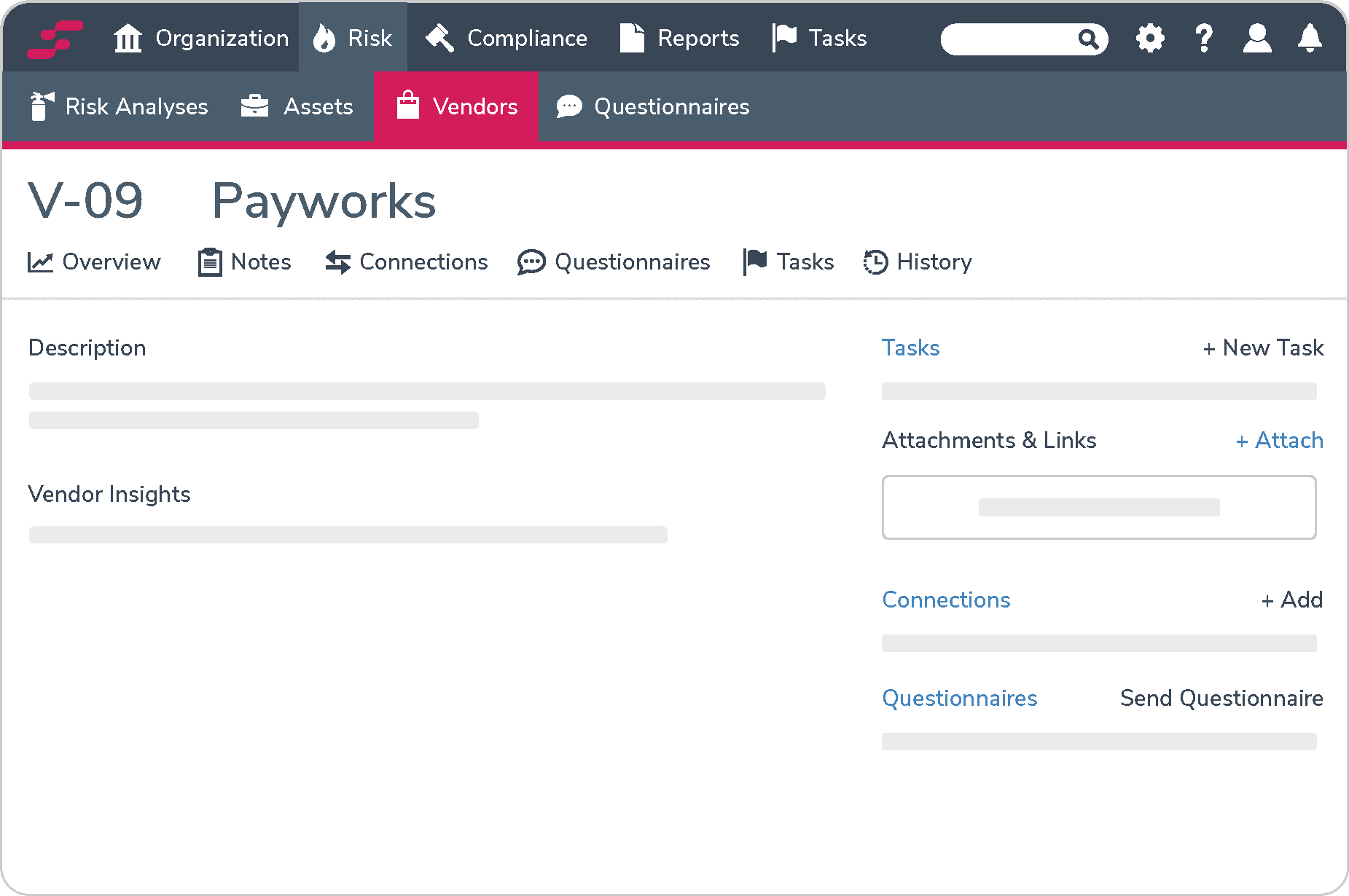The image size is (1349, 896).
Task: Click the Vendors shopping bag icon
Action: (x=408, y=105)
